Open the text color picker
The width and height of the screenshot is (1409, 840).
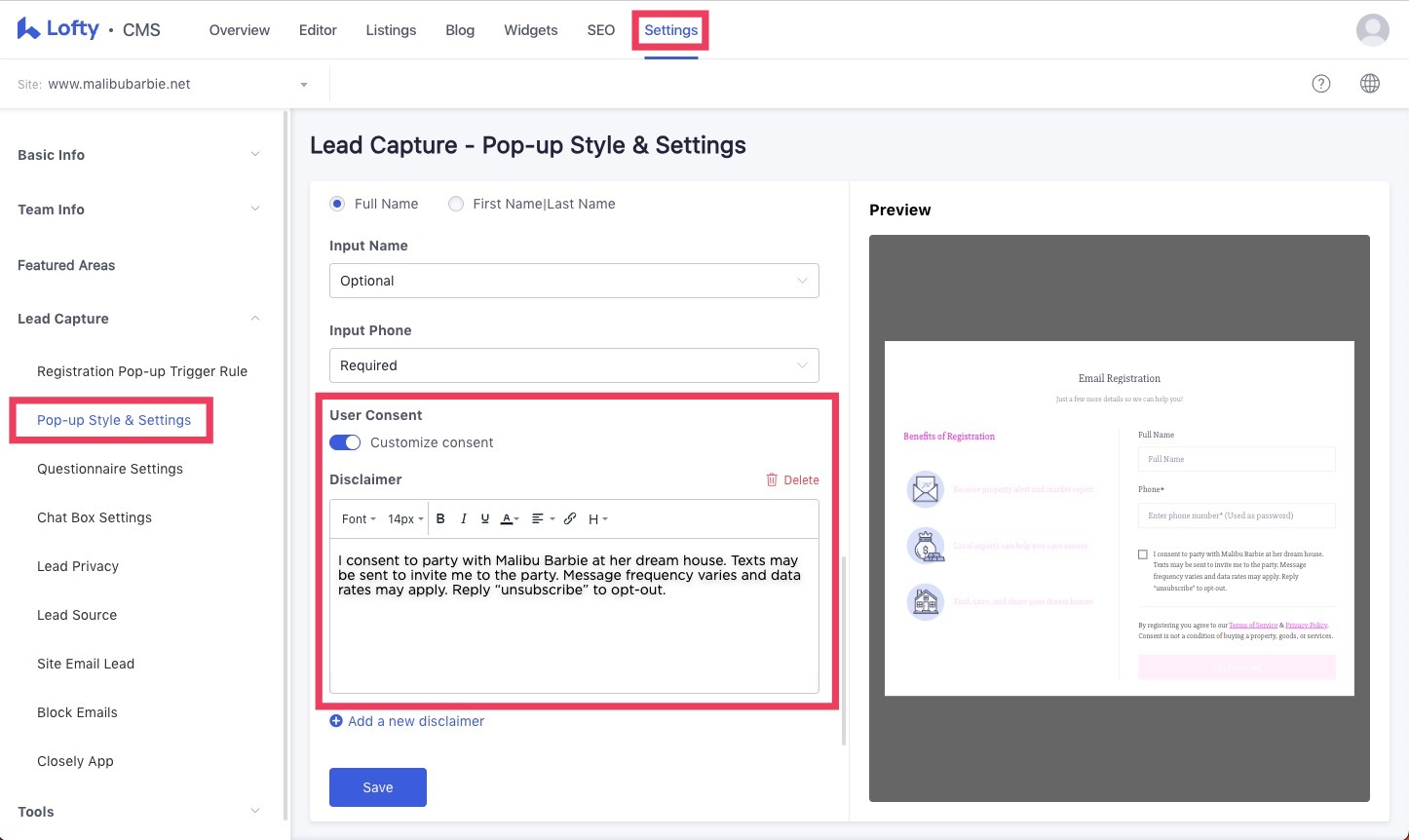coord(510,519)
